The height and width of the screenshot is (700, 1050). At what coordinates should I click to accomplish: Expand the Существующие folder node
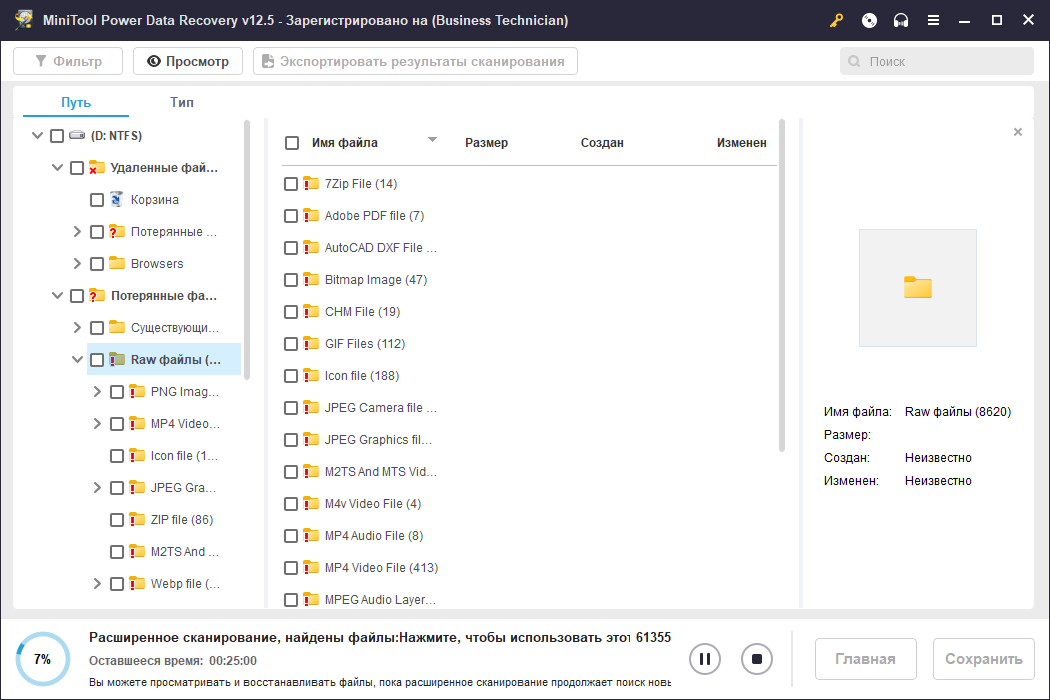77,328
